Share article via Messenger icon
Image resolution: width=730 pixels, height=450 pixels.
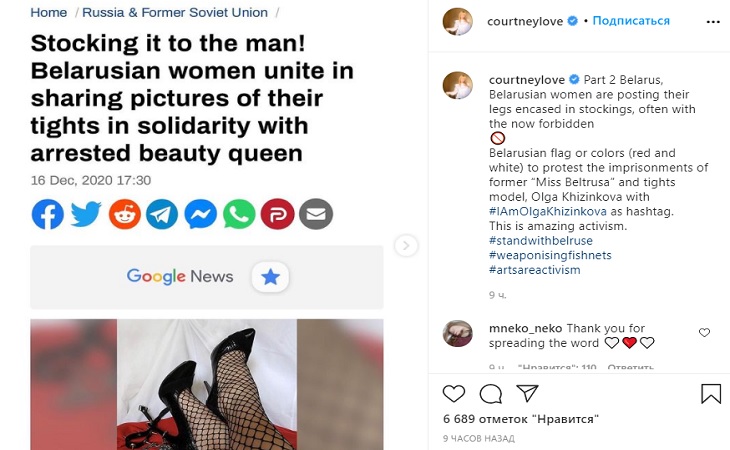pos(201,214)
